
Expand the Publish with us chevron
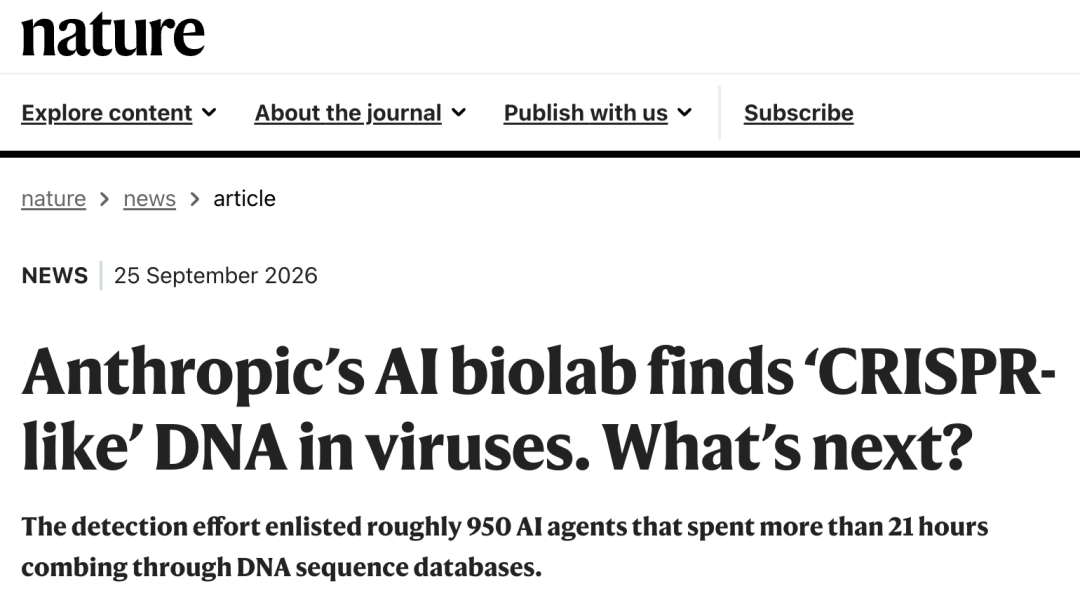click(685, 112)
